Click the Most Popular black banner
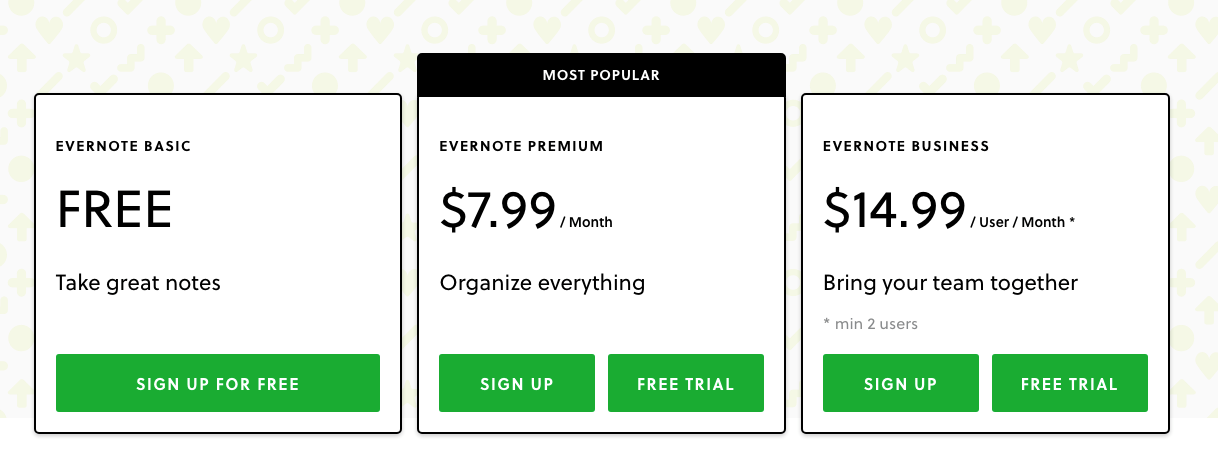 601,75
